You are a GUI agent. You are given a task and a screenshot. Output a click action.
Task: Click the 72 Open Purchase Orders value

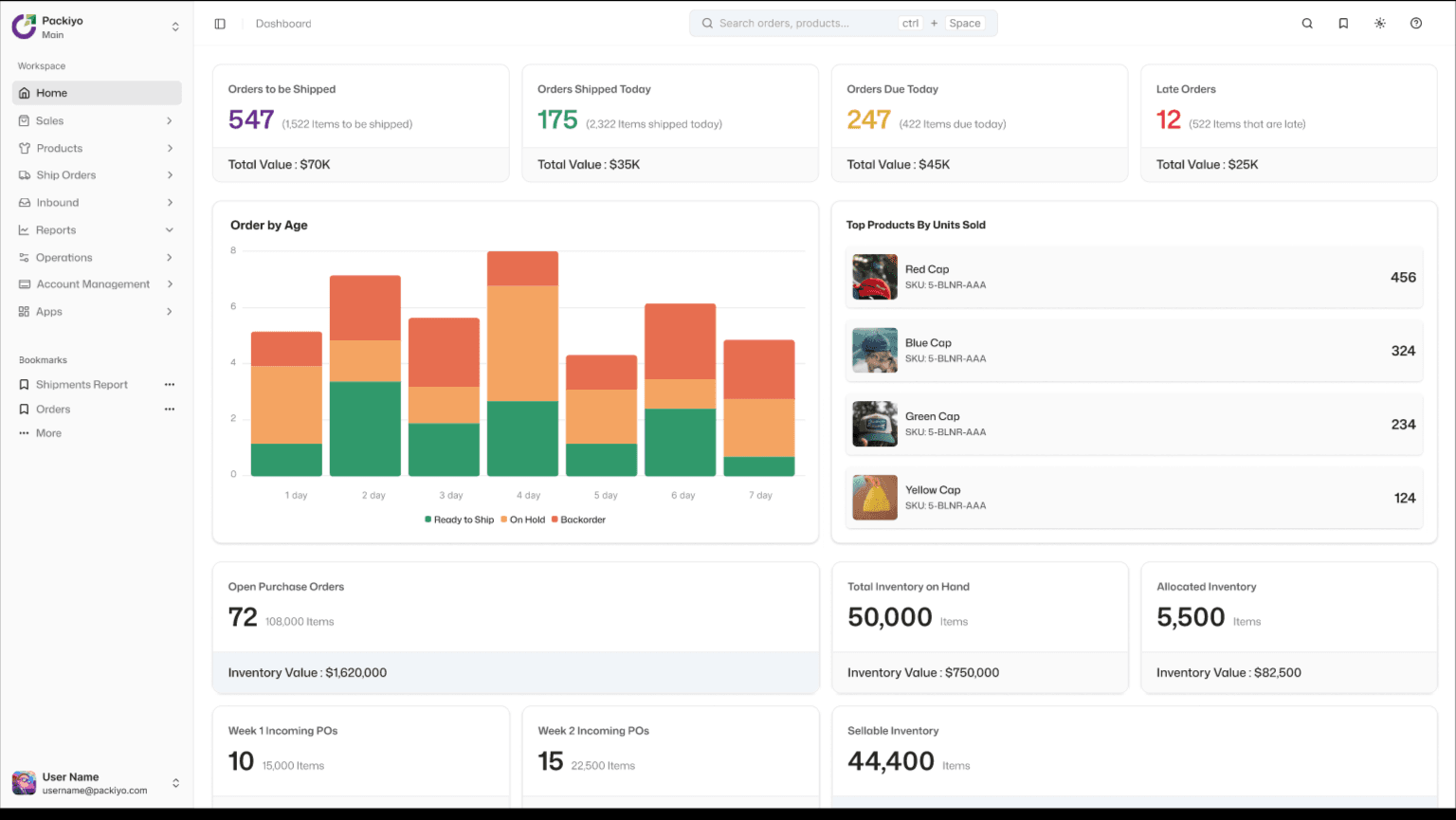click(x=243, y=617)
